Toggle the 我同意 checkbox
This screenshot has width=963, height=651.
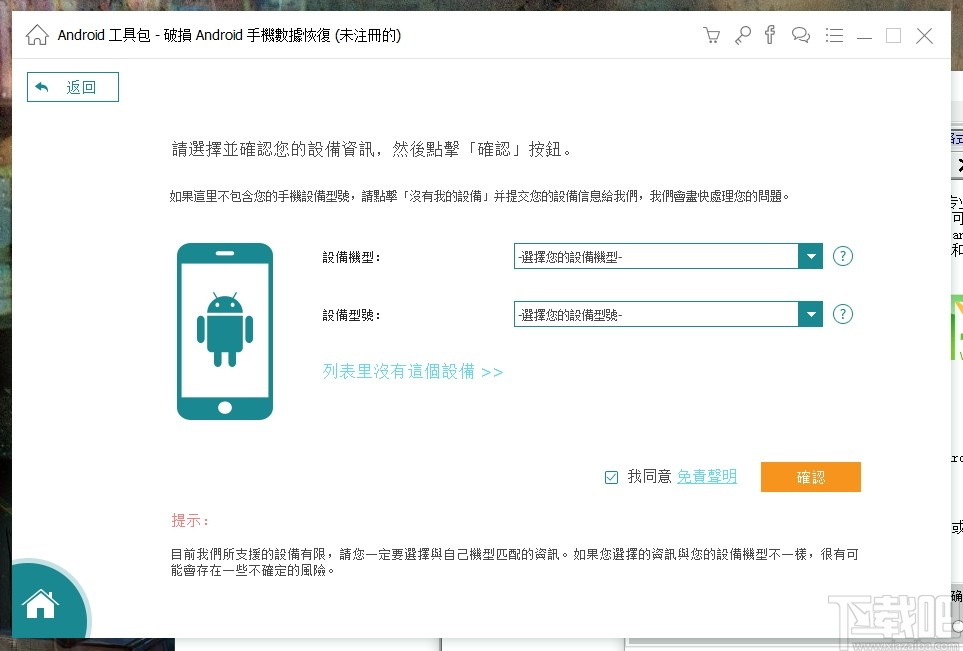click(611, 477)
